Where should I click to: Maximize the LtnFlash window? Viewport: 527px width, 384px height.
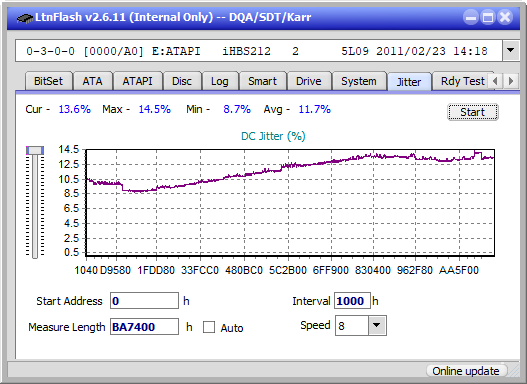(x=488, y=17)
